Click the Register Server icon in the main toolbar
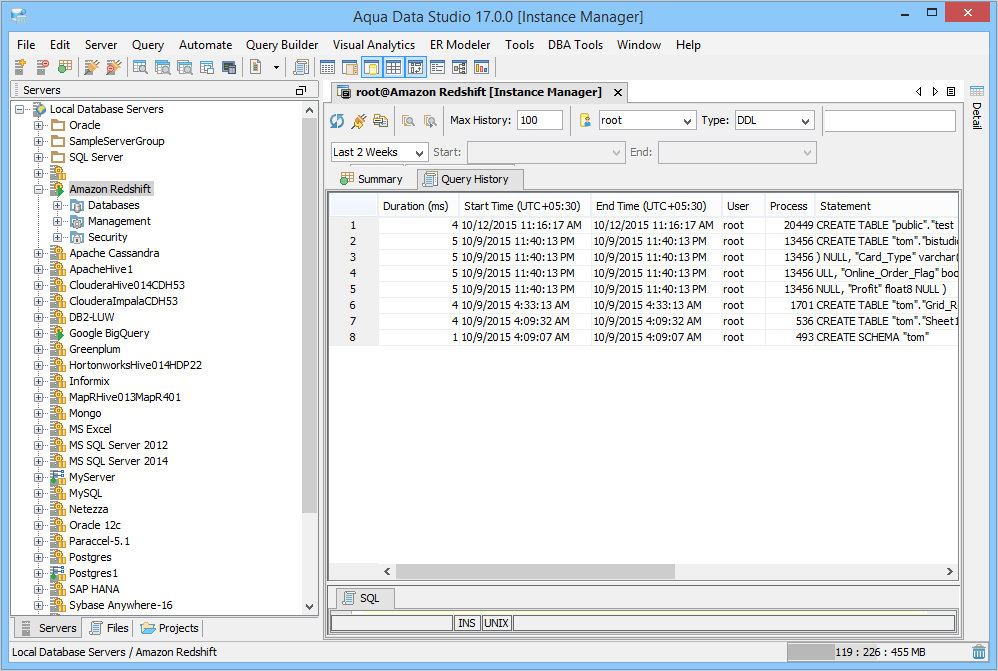Image resolution: width=998 pixels, height=671 pixels. coord(18,67)
